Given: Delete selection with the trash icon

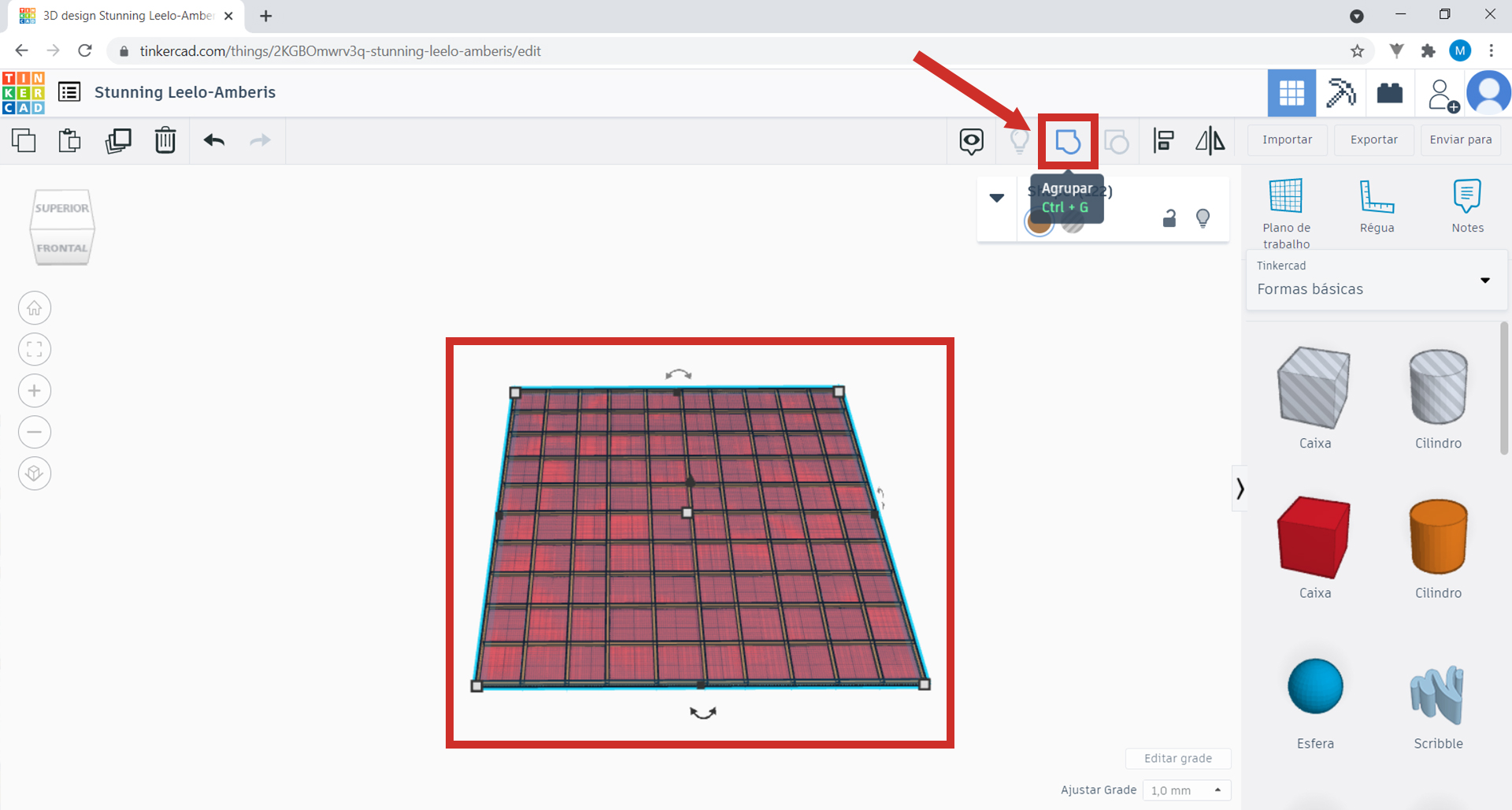Looking at the screenshot, I should tap(165, 140).
